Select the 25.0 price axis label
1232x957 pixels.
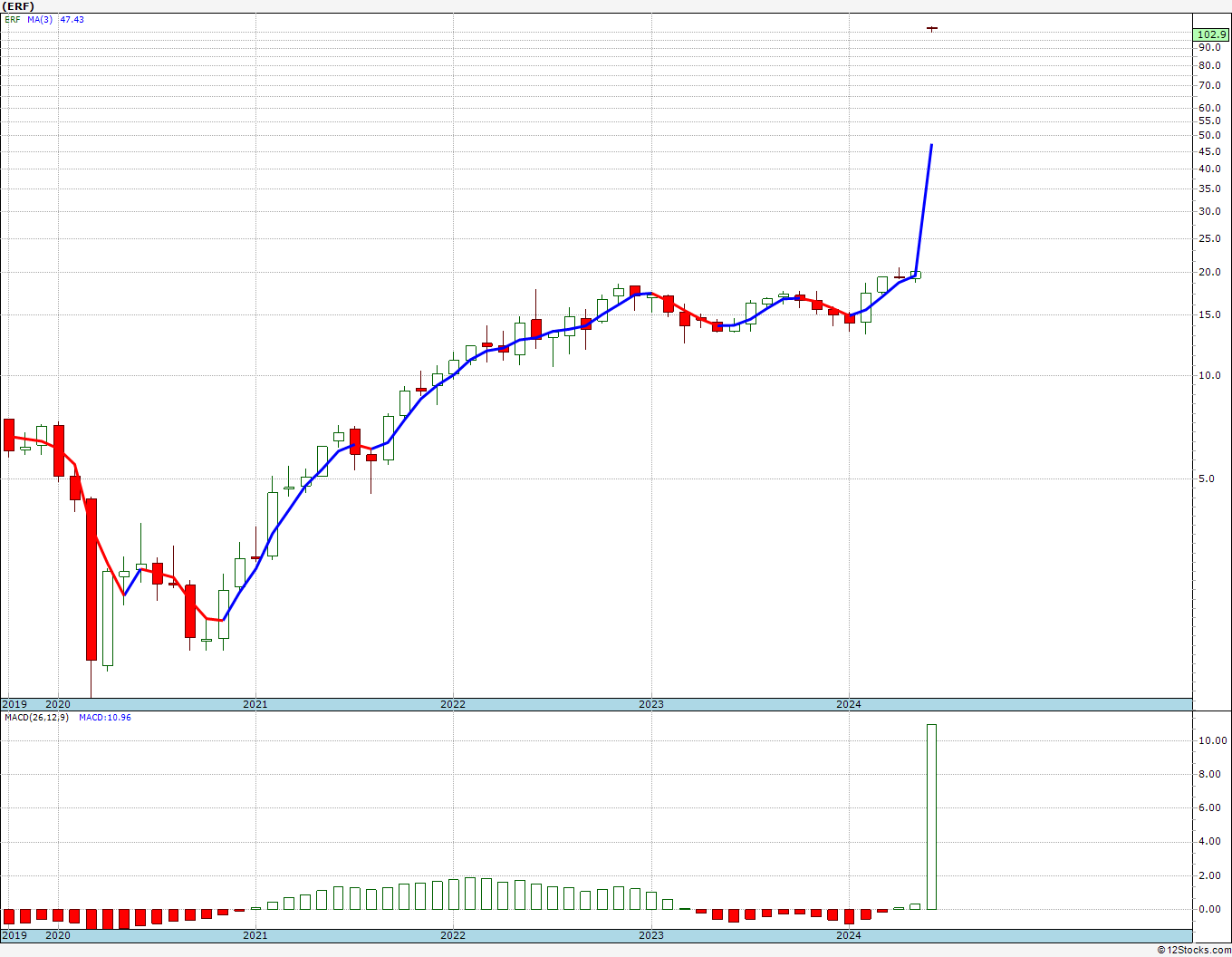coord(1208,238)
